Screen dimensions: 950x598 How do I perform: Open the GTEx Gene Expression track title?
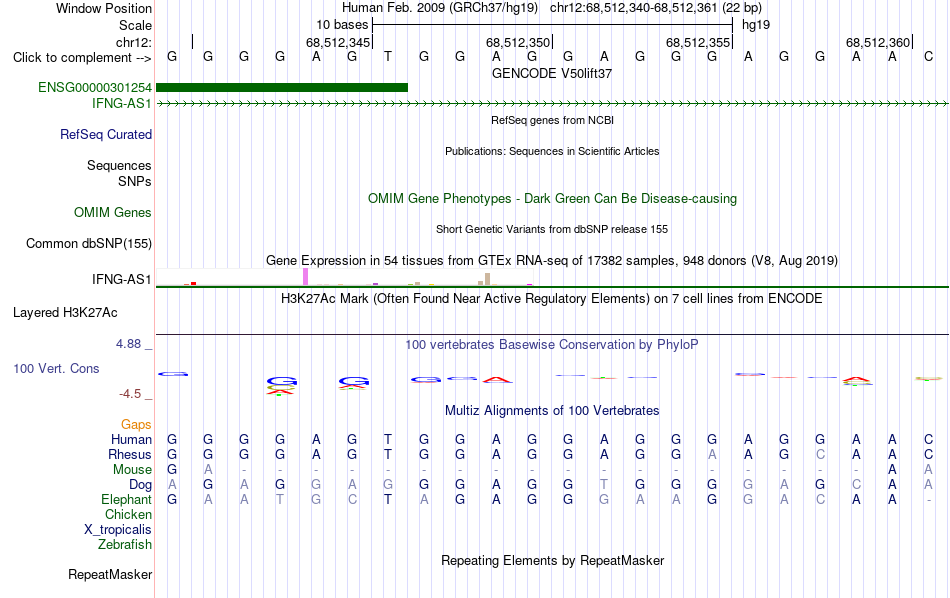pos(552,261)
